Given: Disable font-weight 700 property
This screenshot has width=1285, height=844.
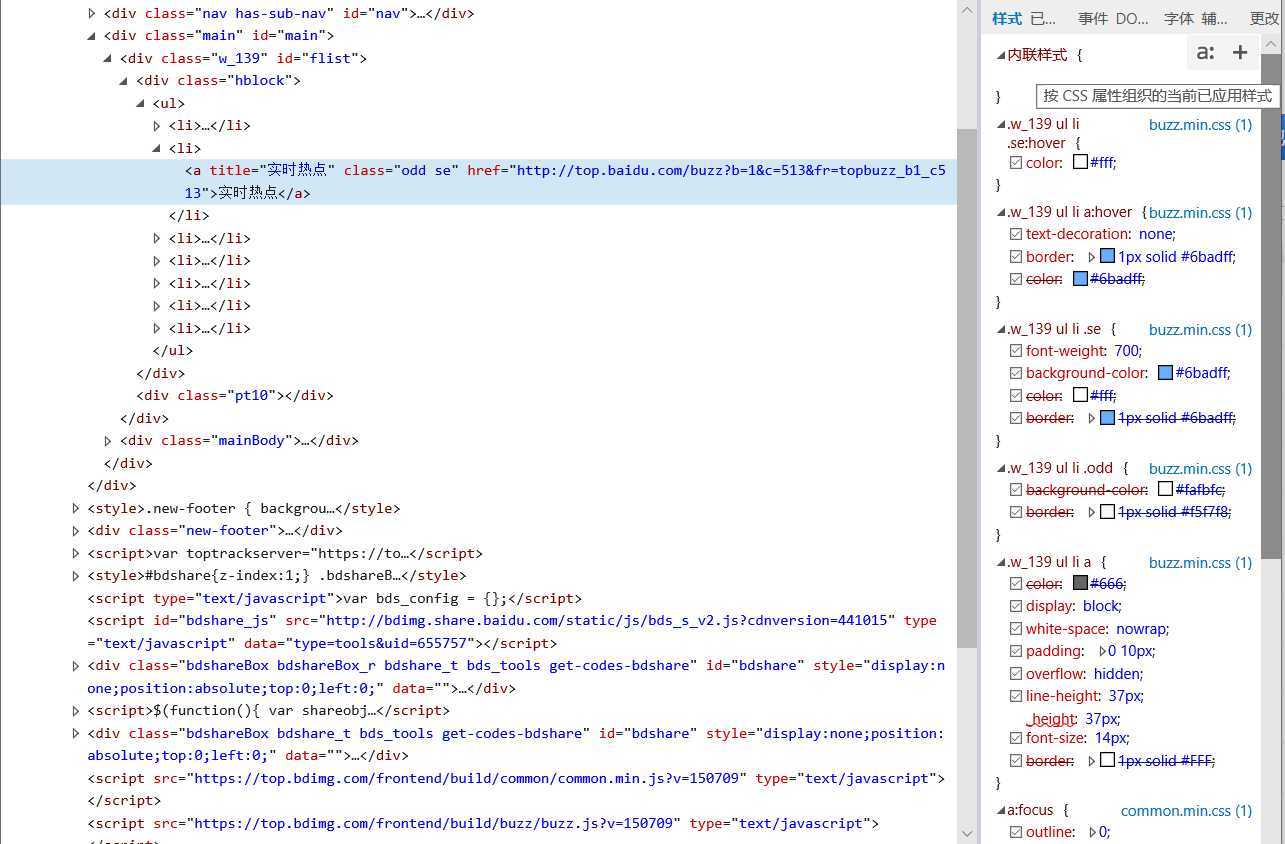Looking at the screenshot, I should click(1016, 351).
